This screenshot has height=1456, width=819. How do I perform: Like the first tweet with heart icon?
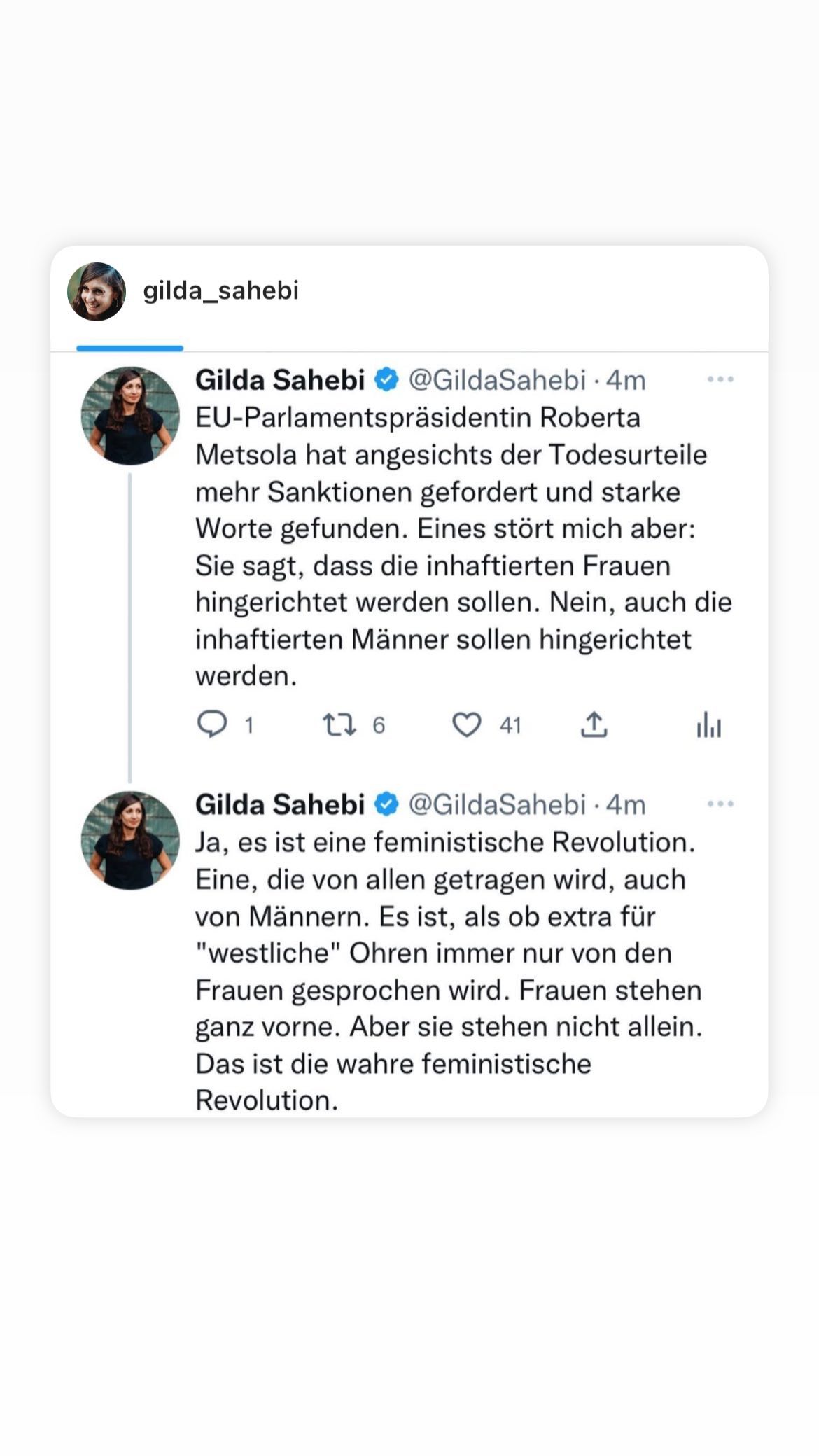(x=466, y=724)
